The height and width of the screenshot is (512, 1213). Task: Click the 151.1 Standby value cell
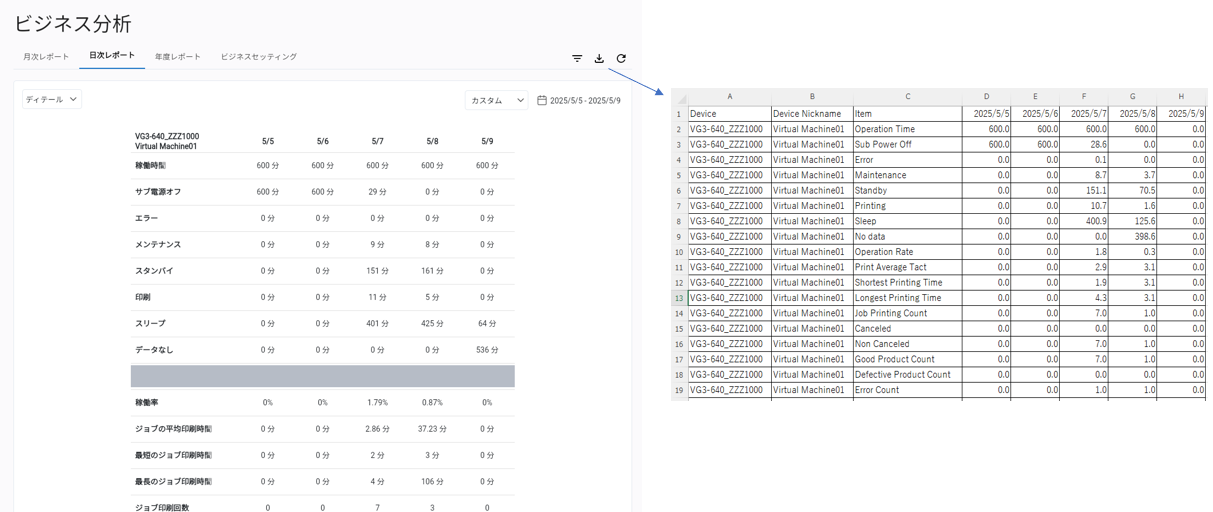(x=1084, y=190)
